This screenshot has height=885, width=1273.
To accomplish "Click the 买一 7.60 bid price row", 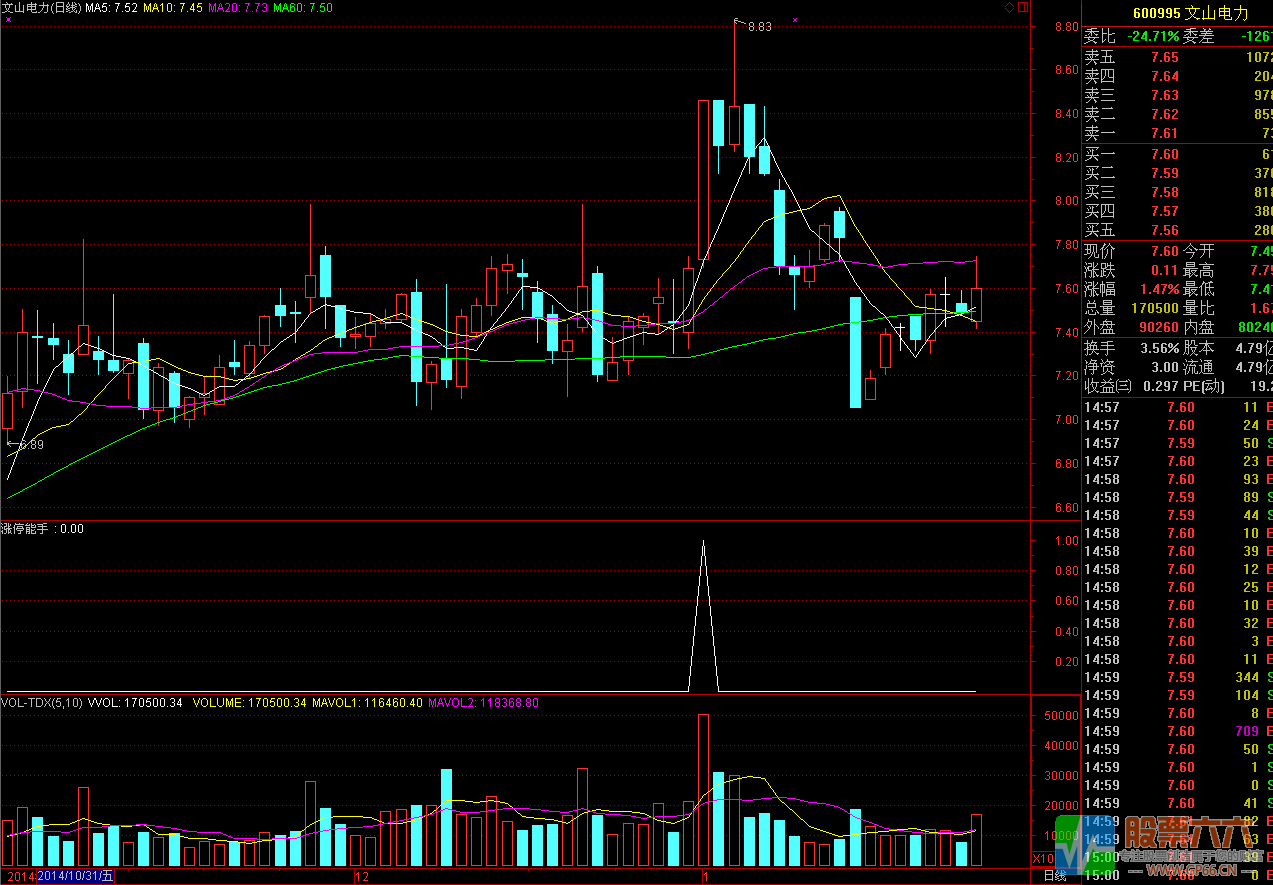I will point(1175,154).
